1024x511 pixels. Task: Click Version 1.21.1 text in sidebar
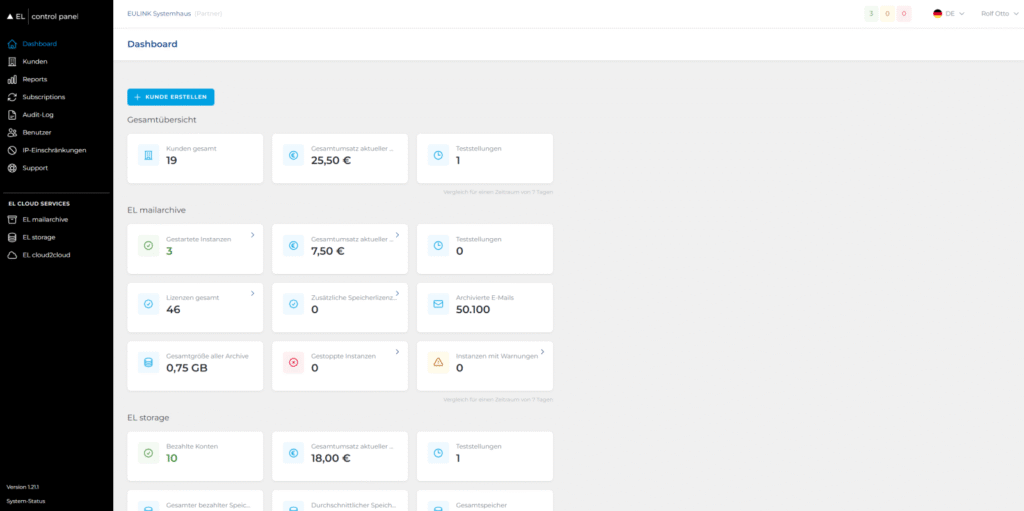[x=22, y=487]
